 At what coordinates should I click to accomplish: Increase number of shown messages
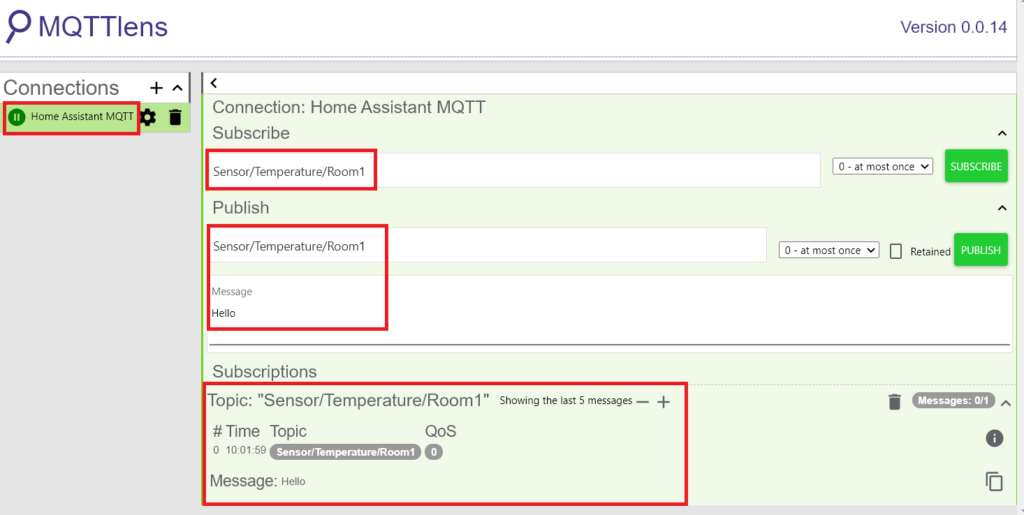point(663,402)
